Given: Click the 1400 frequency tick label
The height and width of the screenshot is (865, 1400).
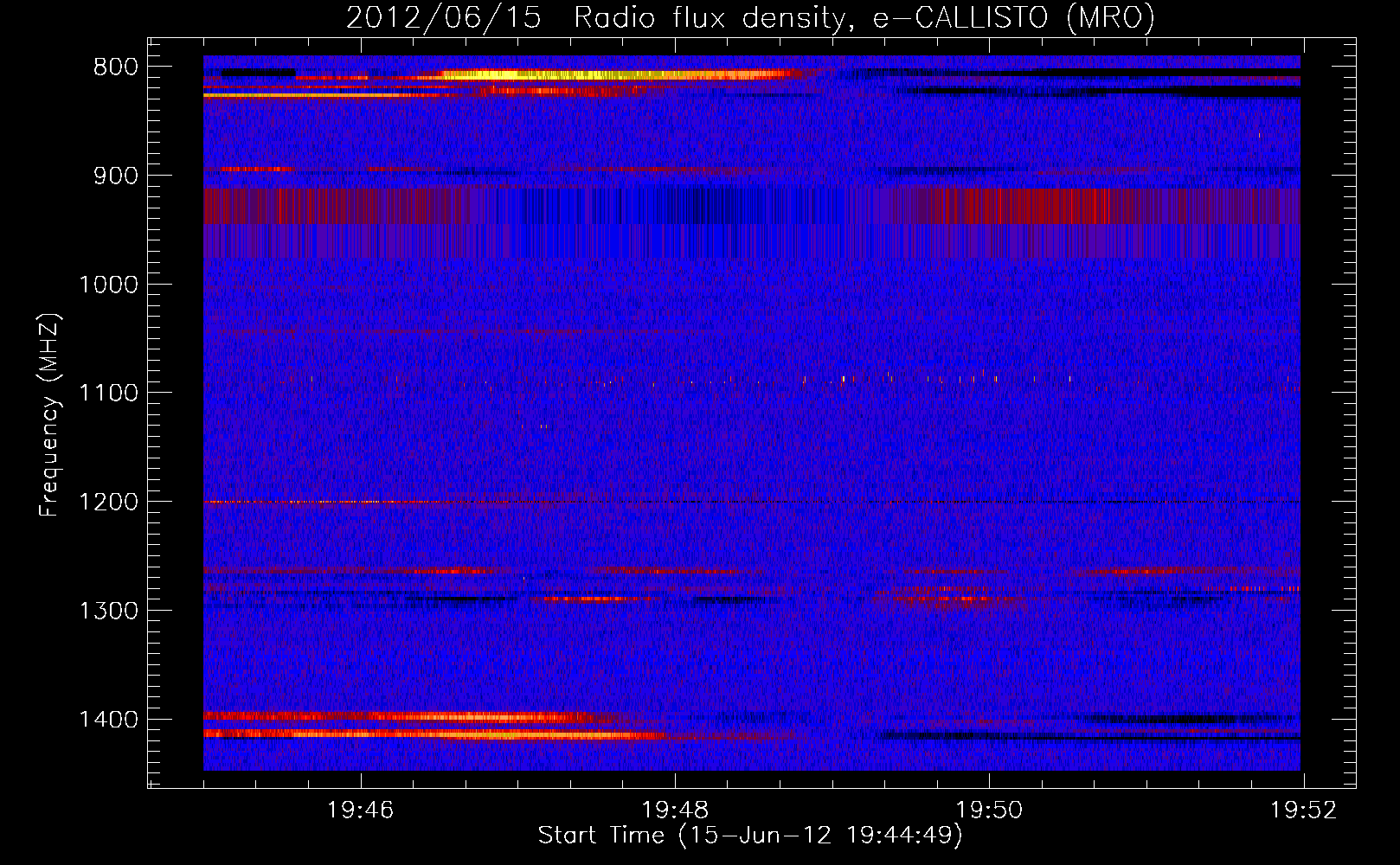Looking at the screenshot, I should [108, 720].
